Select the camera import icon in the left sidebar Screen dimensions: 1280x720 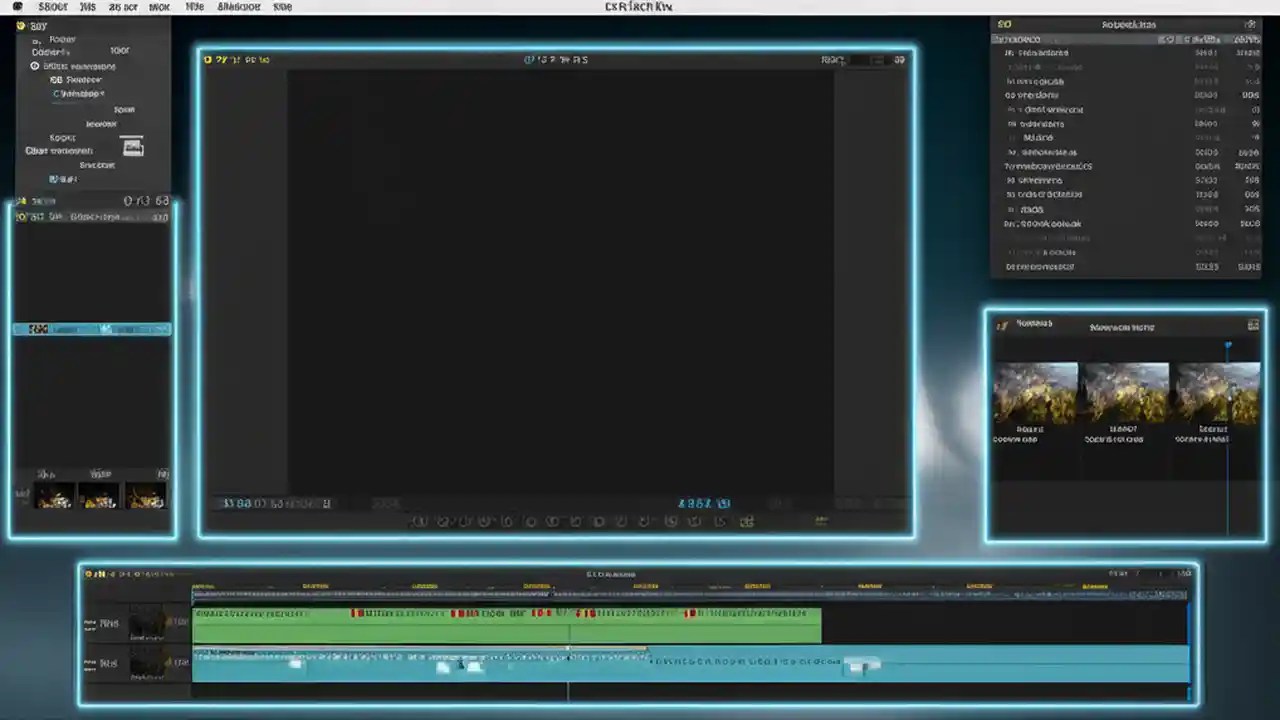tap(133, 147)
